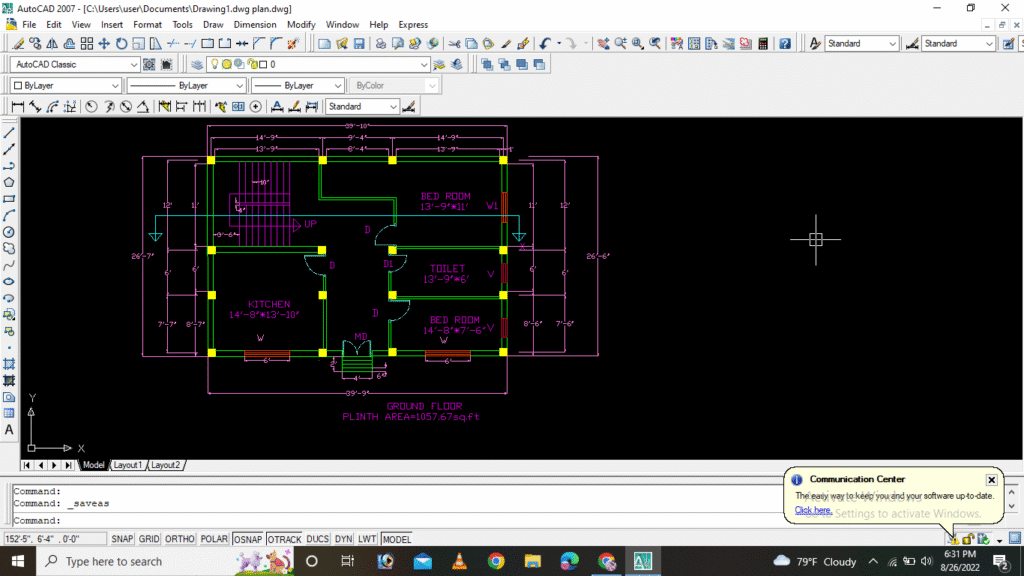The height and width of the screenshot is (576, 1024).
Task: Click the Workspace Settings gear icon
Action: [x=150, y=65]
